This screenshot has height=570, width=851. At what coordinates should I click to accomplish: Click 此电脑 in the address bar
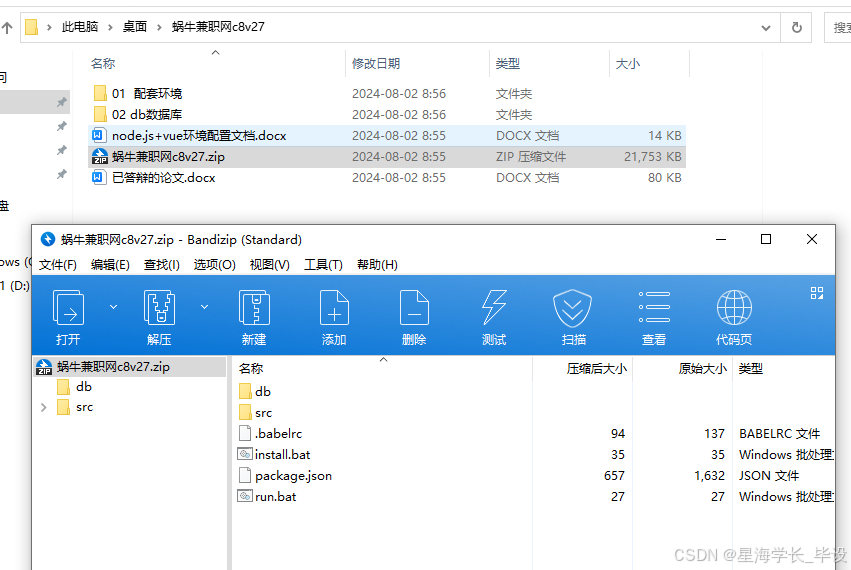(80, 27)
